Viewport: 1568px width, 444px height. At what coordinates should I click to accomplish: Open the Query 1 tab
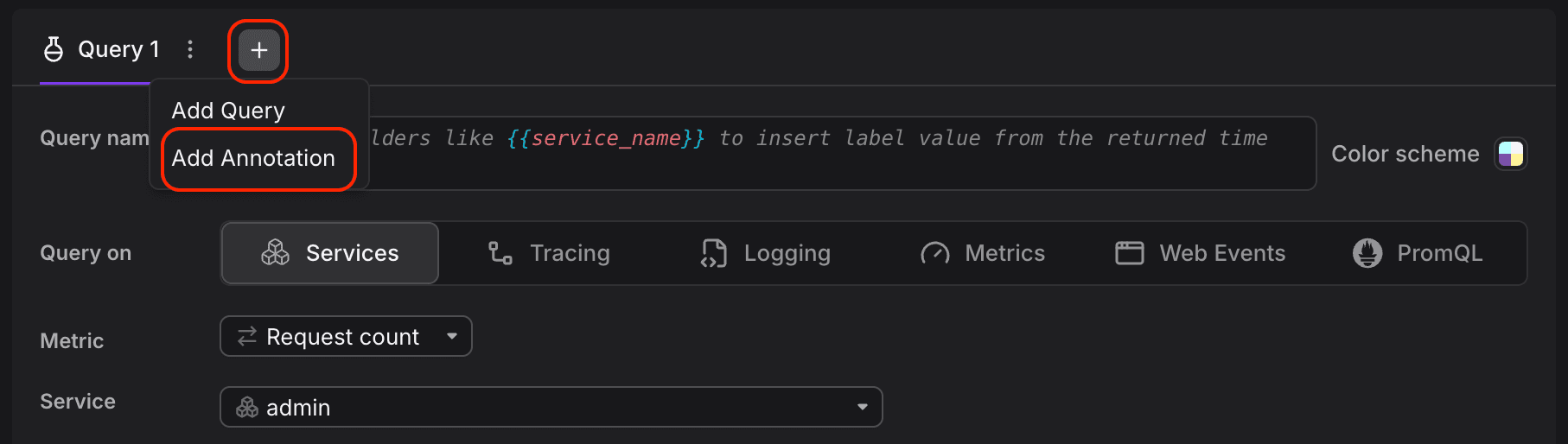click(x=100, y=49)
